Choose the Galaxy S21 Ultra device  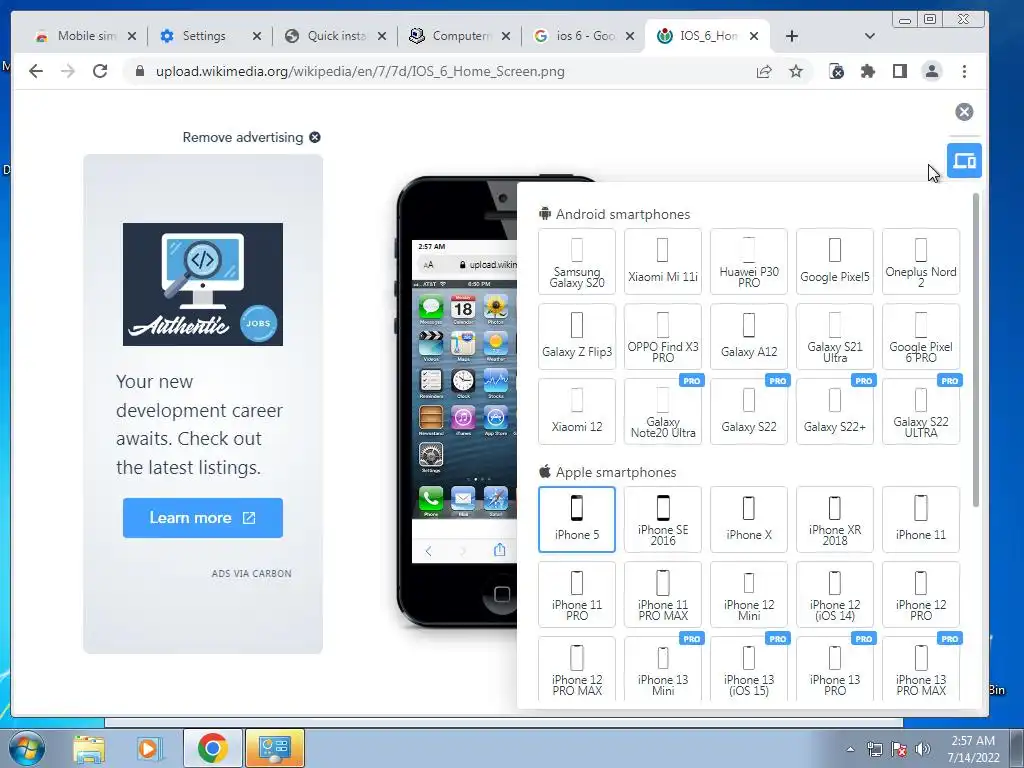(835, 337)
